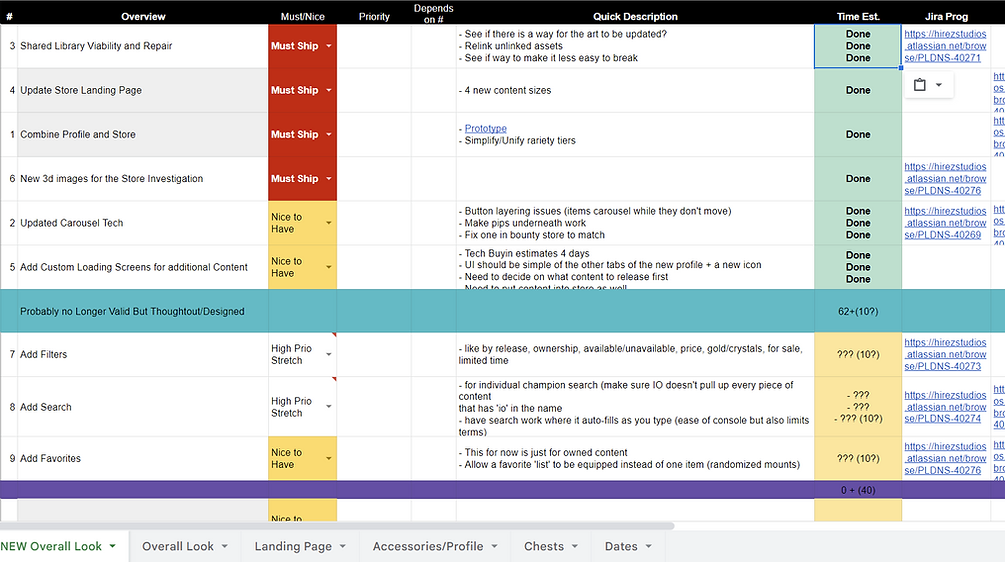
Task: Open the Overall Look tab menu arrow
Action: [x=225, y=547]
